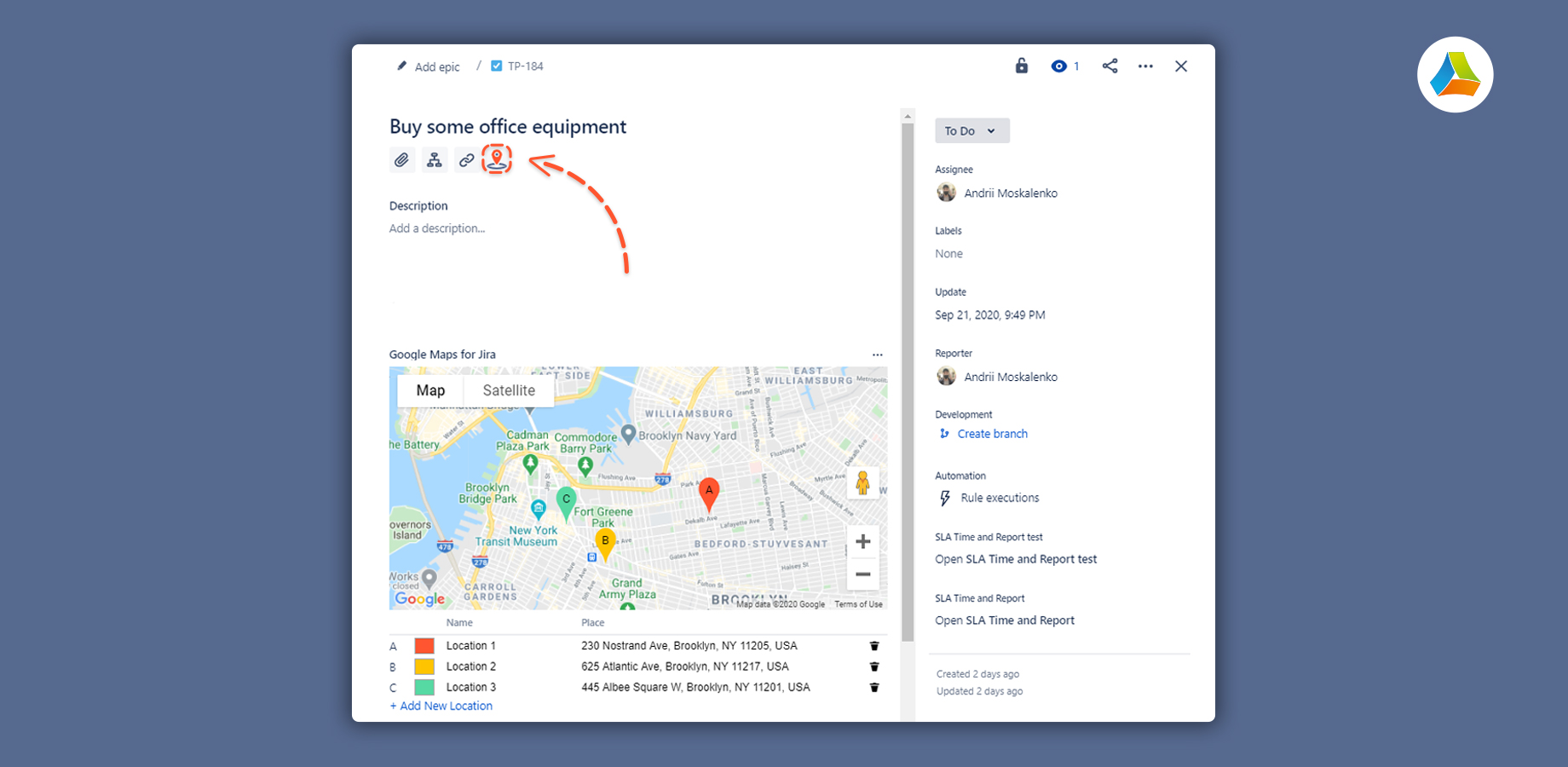Click the reporter Andrii Moskalenko
The image size is (1568, 767).
click(x=1011, y=377)
